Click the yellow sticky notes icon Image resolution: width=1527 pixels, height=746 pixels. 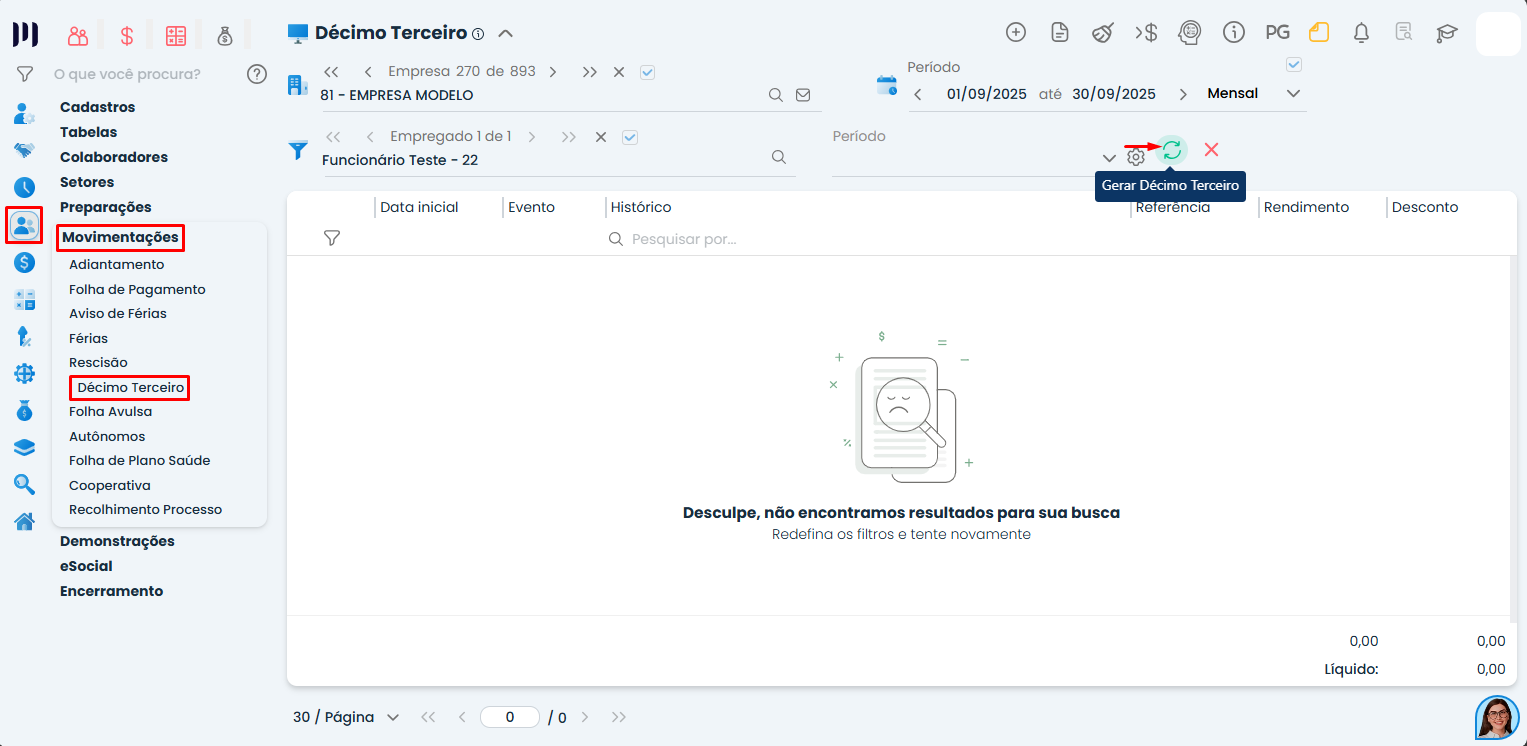(1319, 32)
